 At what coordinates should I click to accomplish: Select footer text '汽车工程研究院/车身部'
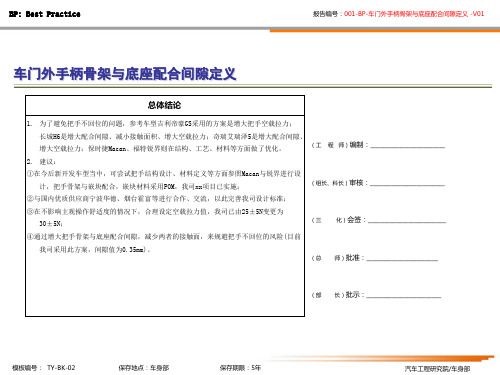coord(437,369)
